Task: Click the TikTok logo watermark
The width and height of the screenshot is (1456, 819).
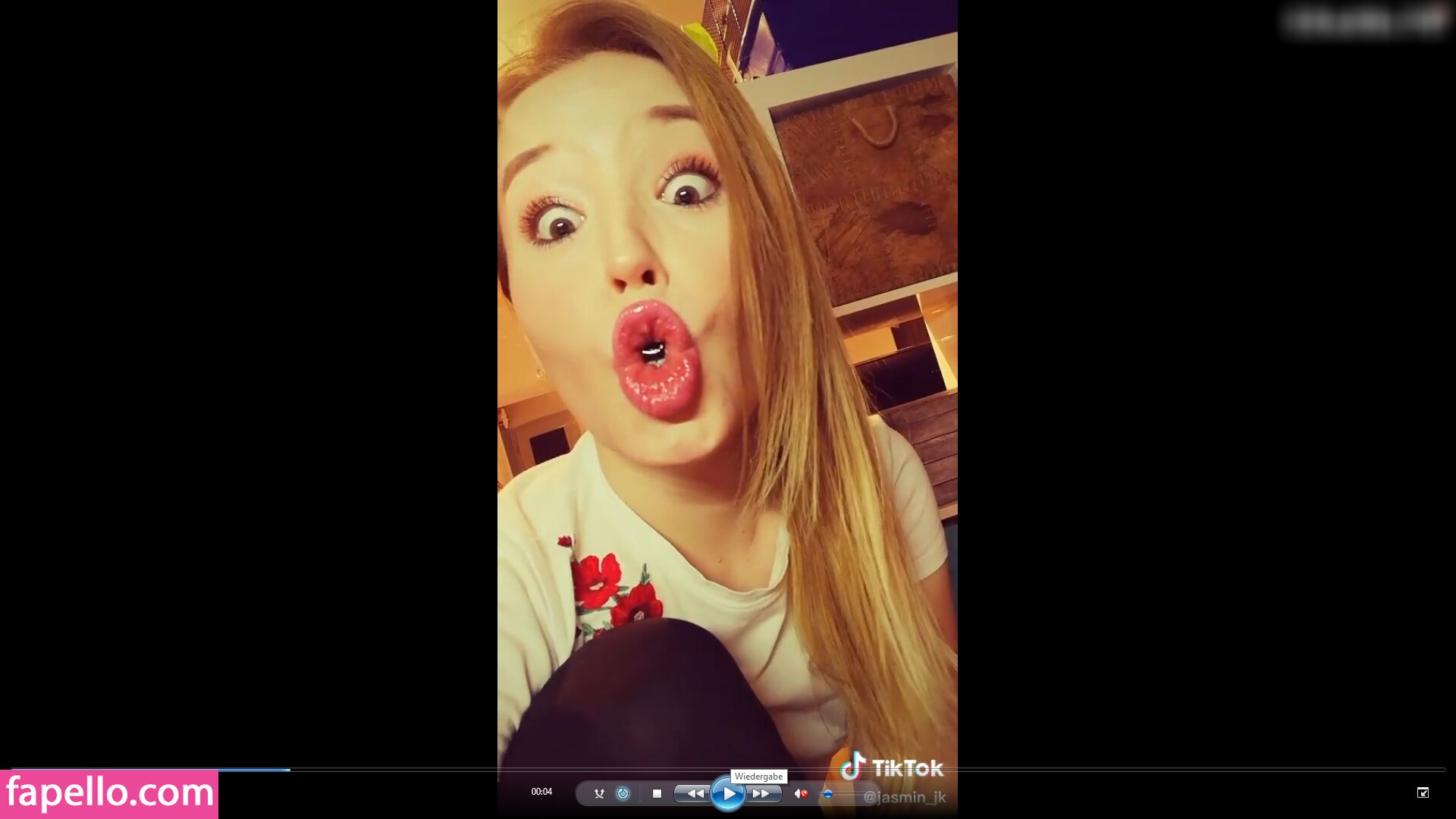Action: click(x=892, y=767)
